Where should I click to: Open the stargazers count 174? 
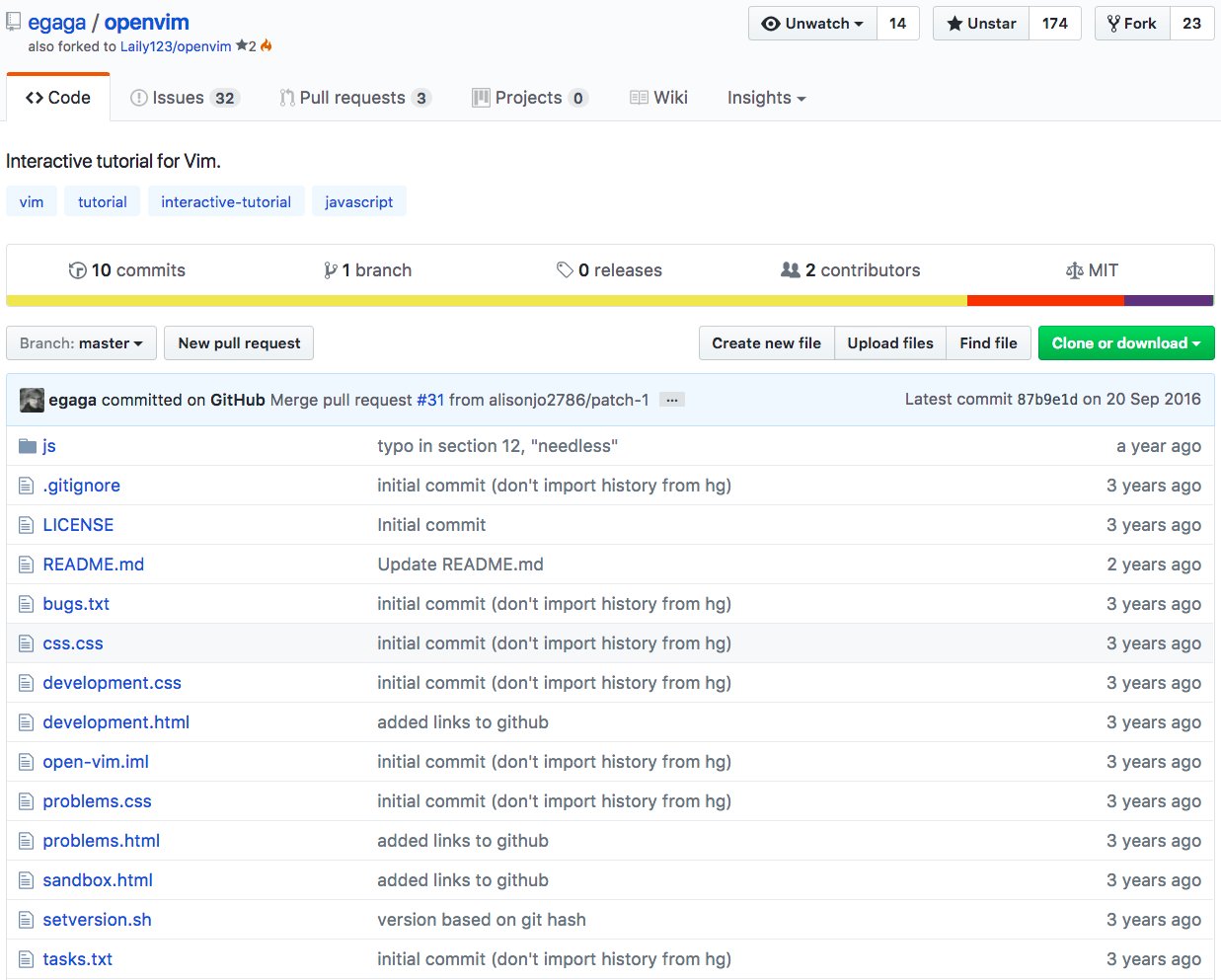click(1054, 24)
